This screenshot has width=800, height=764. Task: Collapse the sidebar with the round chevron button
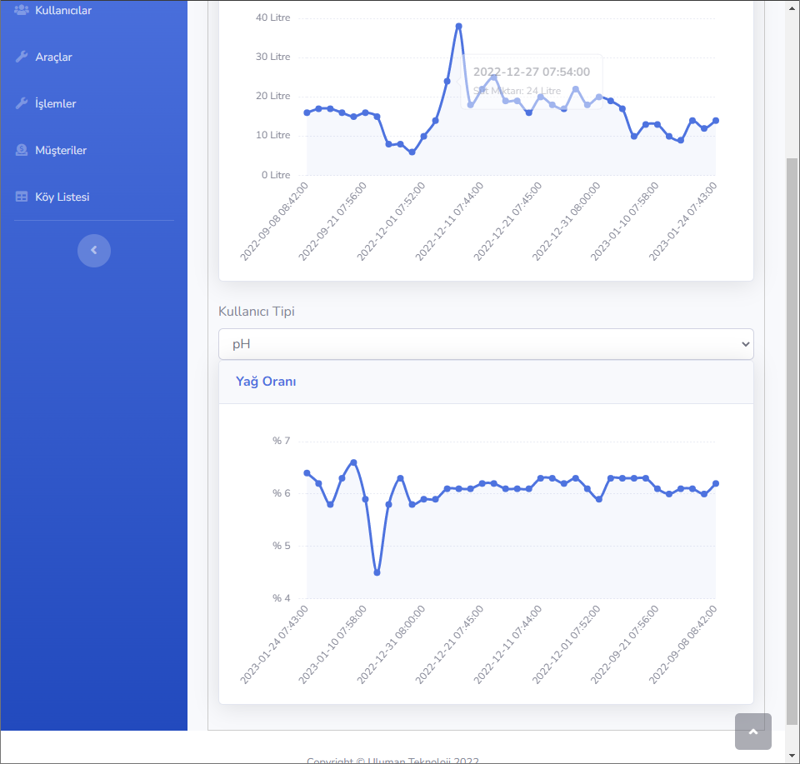[94, 250]
